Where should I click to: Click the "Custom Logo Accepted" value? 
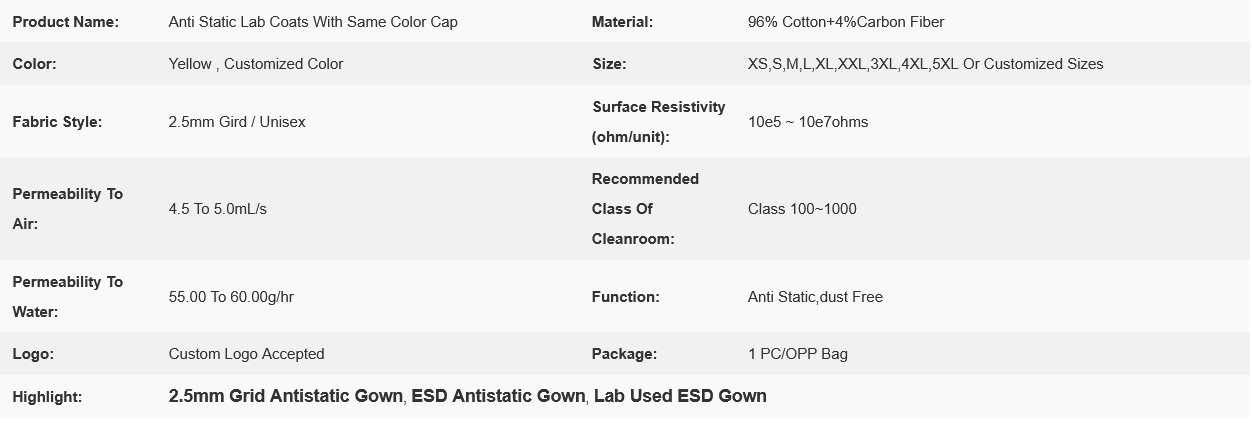click(x=246, y=354)
